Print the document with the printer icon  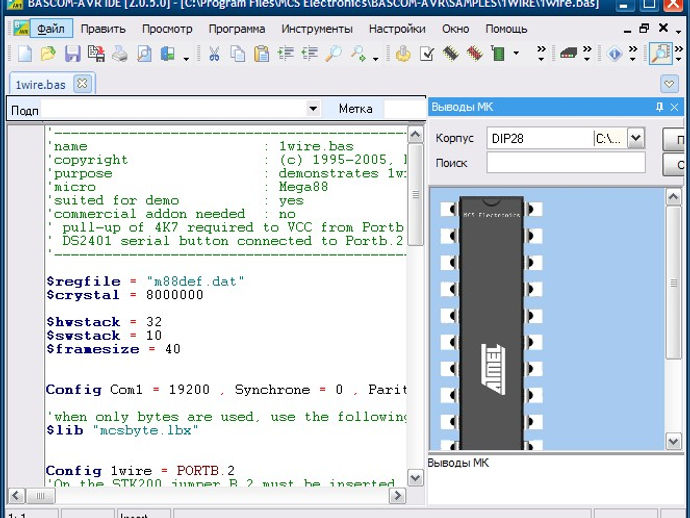click(120, 54)
